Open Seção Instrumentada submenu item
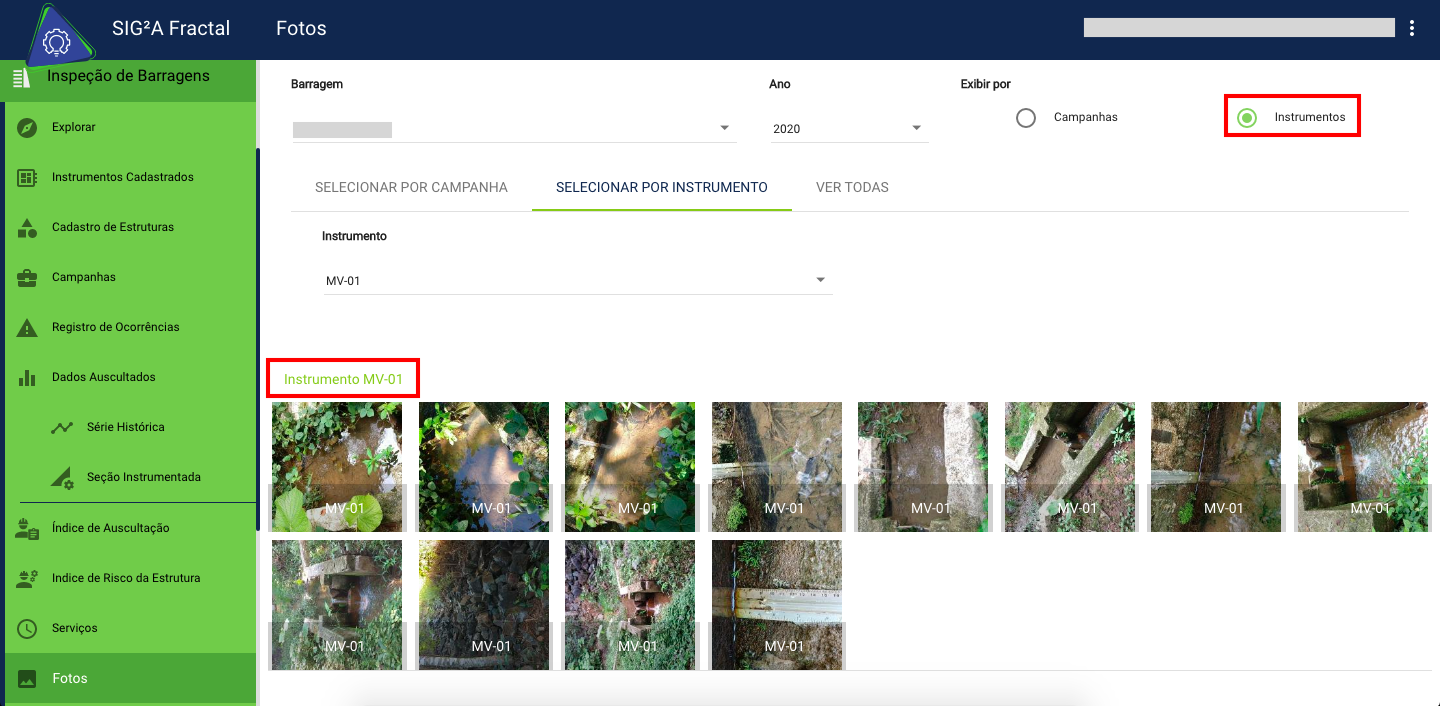This screenshot has width=1440, height=706. (130, 477)
